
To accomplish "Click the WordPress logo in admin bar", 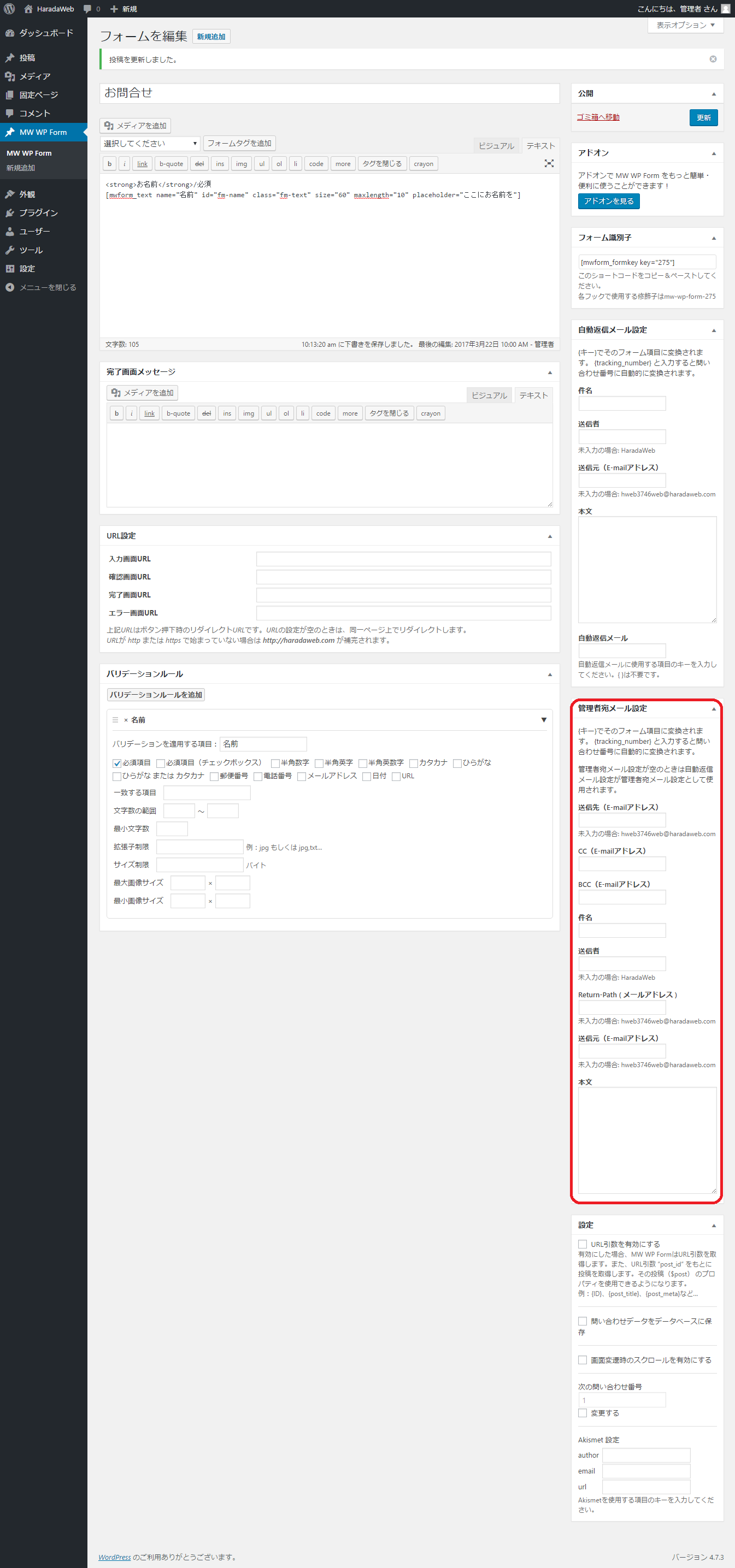I will [x=9, y=9].
